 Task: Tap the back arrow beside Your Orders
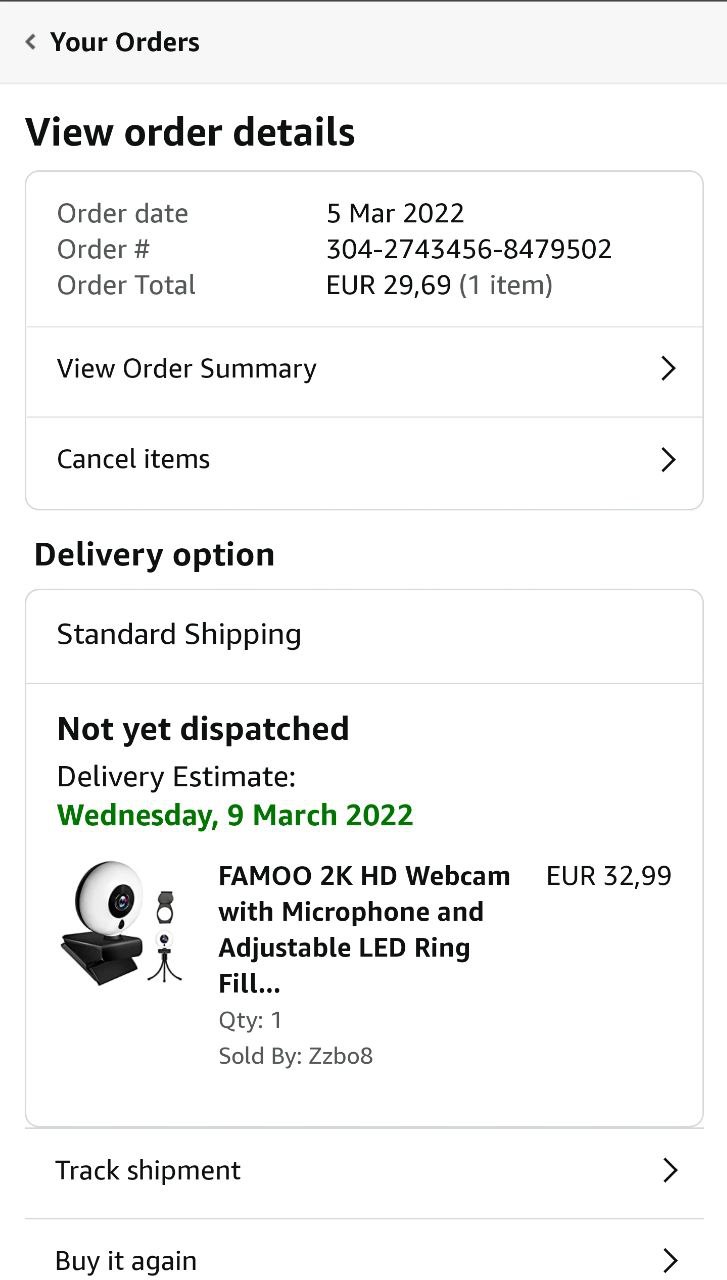tap(31, 42)
